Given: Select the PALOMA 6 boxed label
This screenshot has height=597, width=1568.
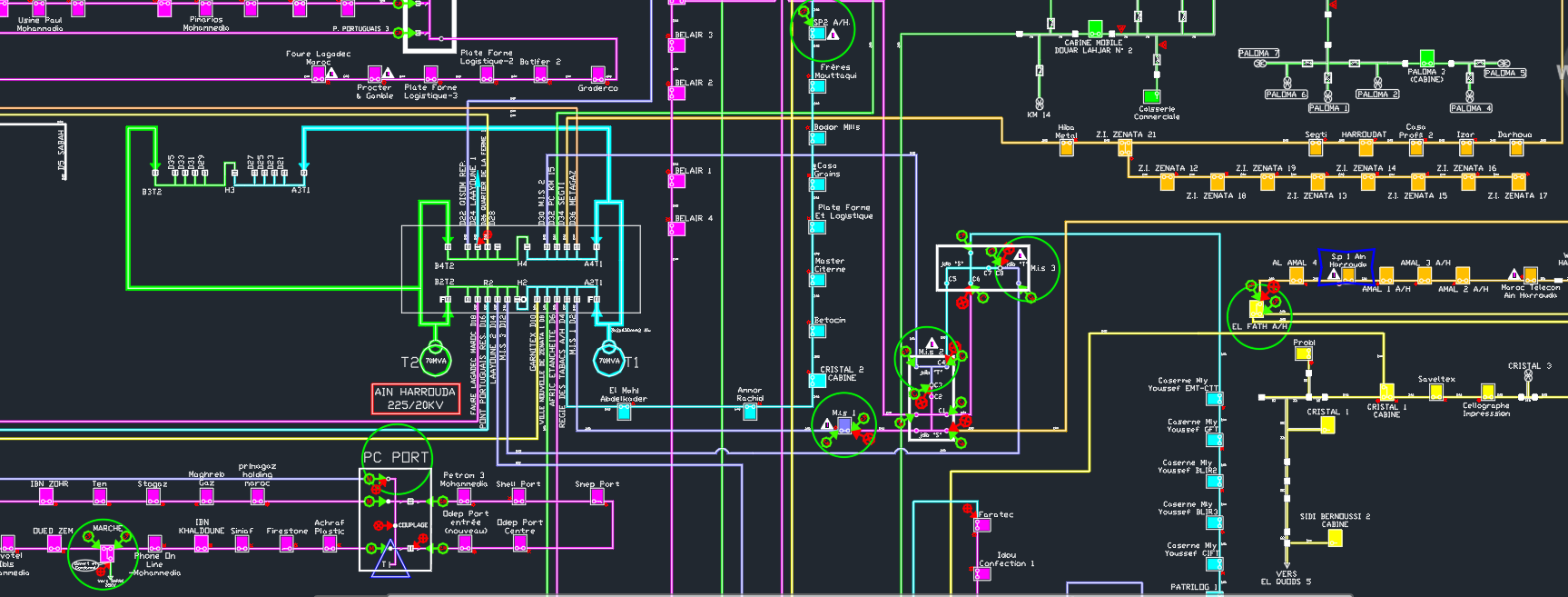Looking at the screenshot, I should point(1286,95).
